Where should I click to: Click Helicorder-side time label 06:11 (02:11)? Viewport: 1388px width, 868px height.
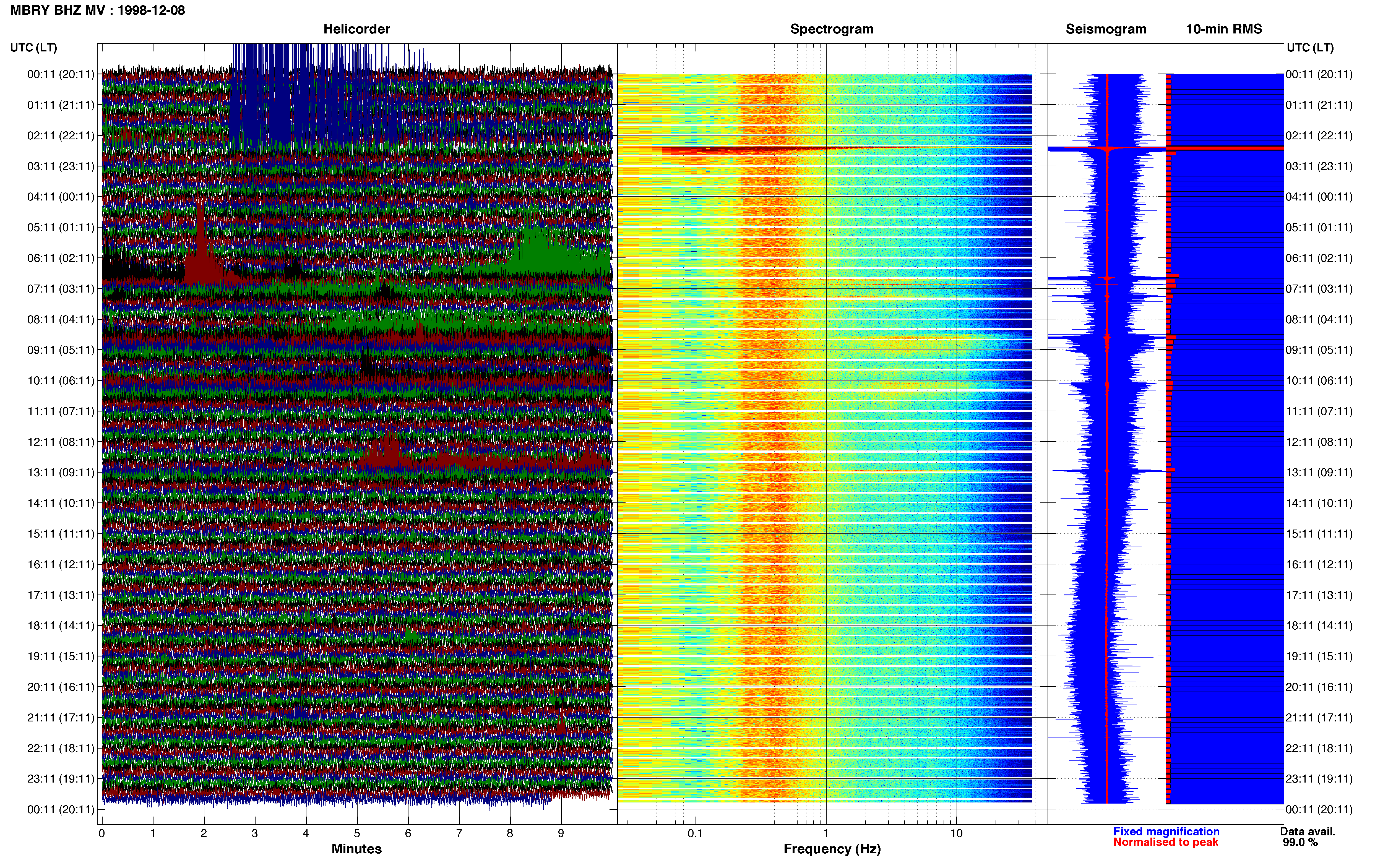click(61, 258)
